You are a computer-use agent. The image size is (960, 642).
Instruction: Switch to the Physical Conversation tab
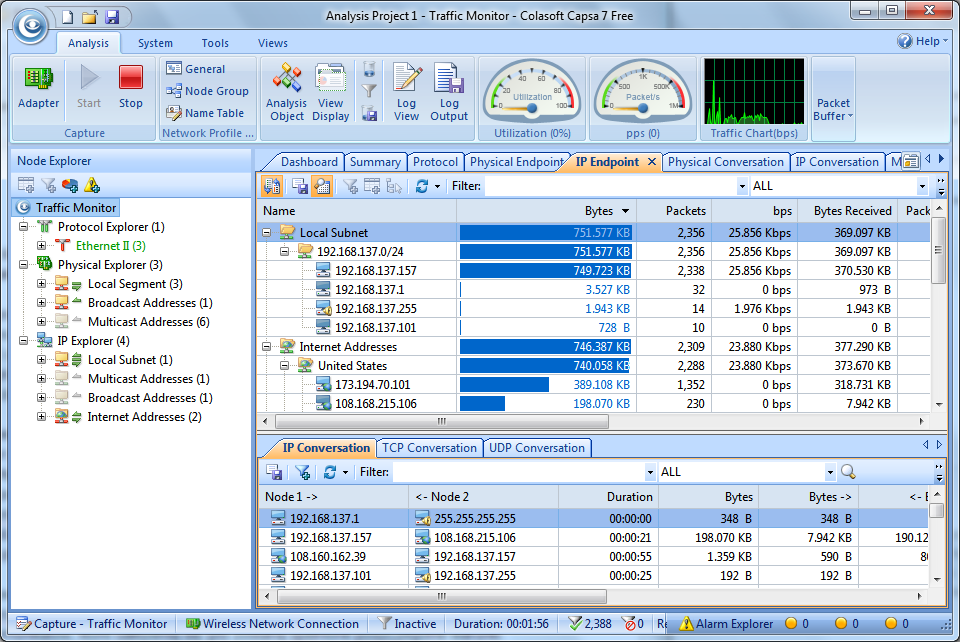[x=726, y=162]
